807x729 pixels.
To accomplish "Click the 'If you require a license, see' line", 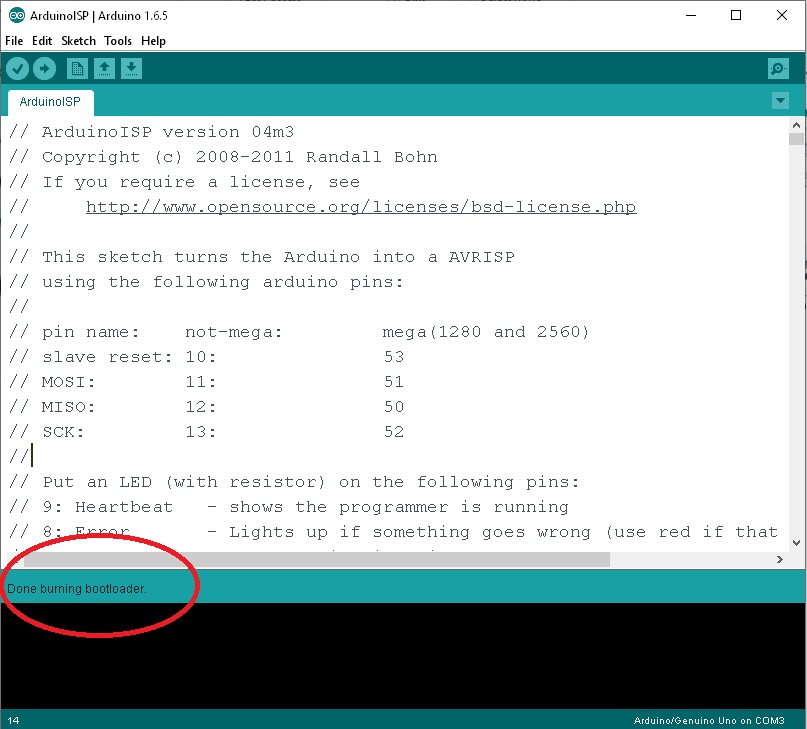I will pos(185,182).
